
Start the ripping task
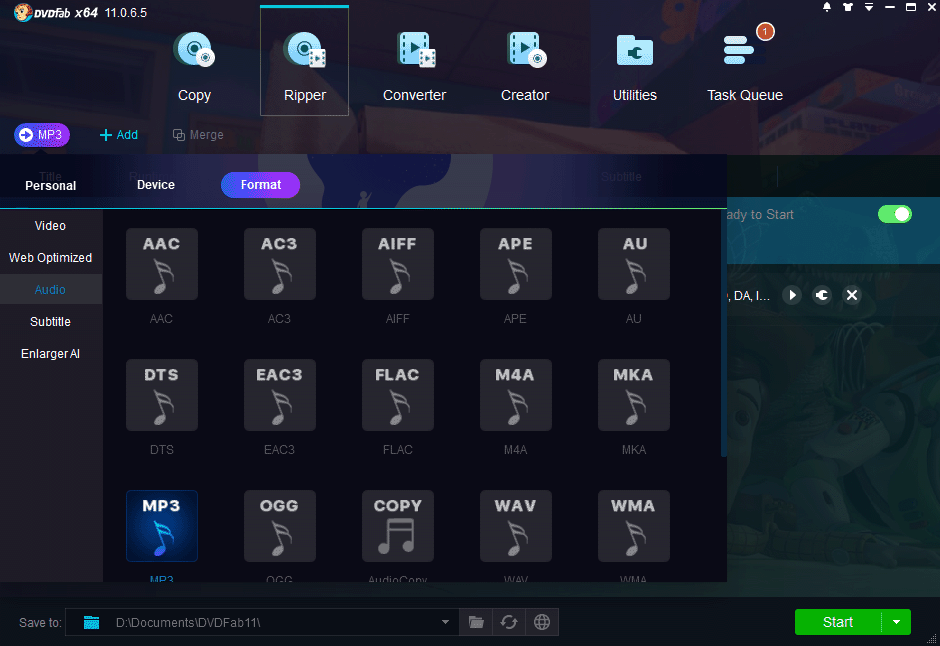point(838,622)
